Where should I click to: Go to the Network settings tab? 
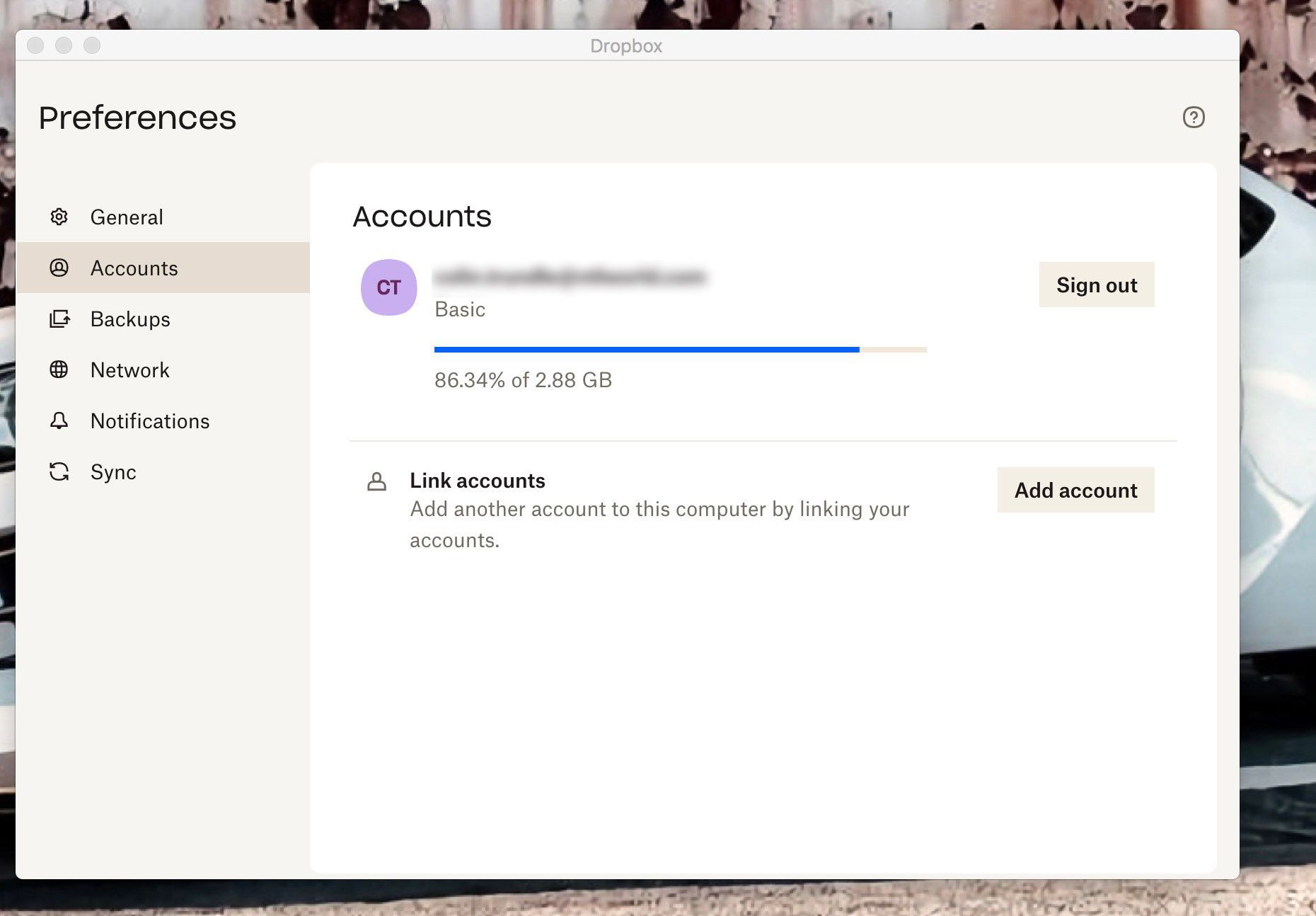point(129,370)
